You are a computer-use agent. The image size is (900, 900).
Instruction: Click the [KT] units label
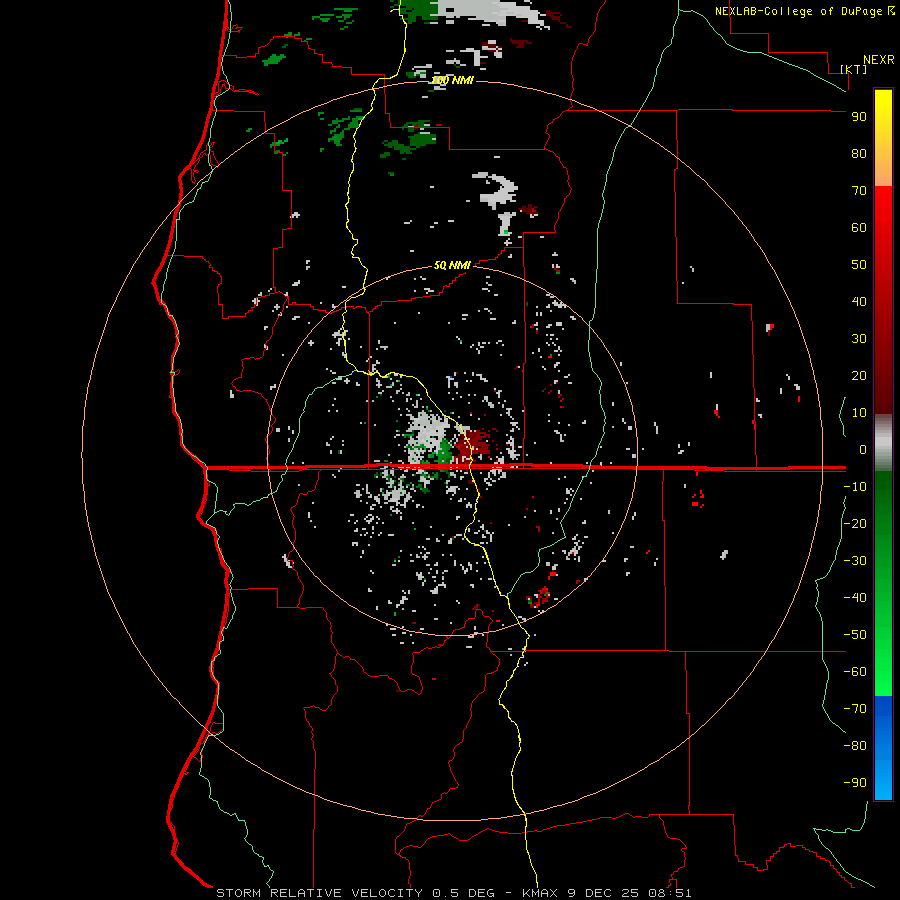click(x=854, y=69)
